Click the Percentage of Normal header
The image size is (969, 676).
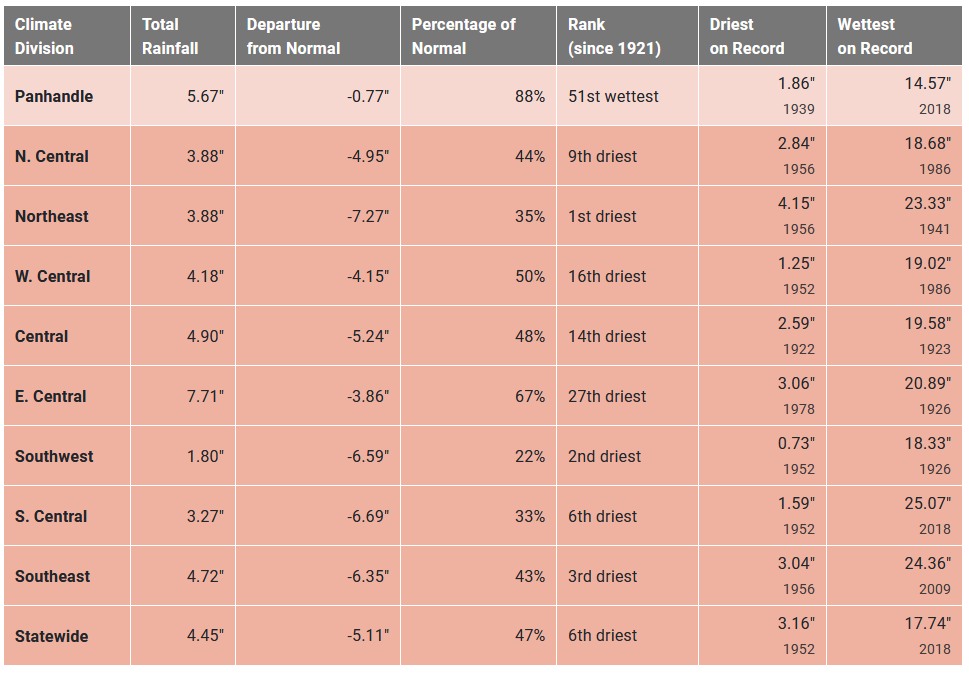(463, 36)
